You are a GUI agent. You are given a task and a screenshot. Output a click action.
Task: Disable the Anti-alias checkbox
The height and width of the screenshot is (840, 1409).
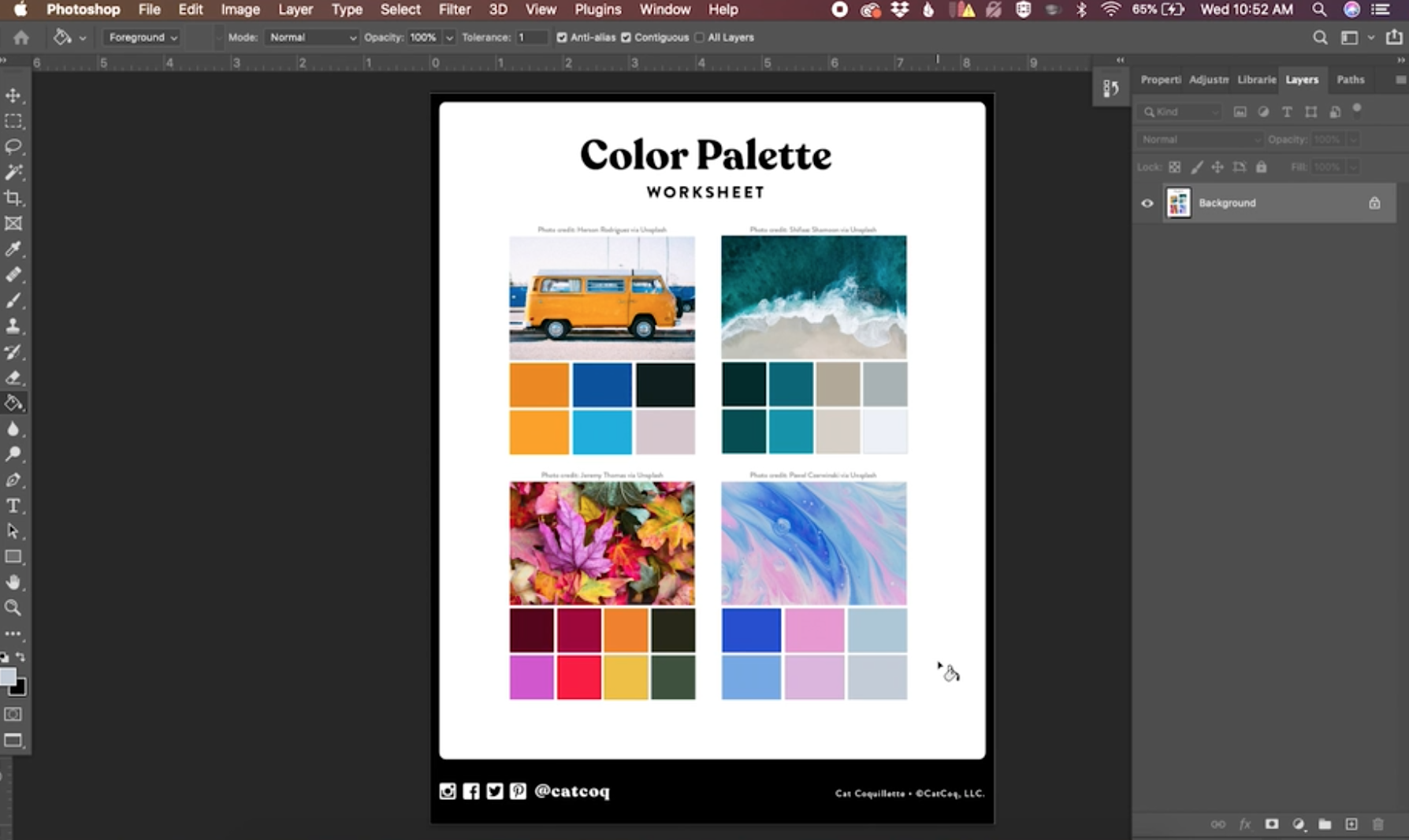coord(561,37)
